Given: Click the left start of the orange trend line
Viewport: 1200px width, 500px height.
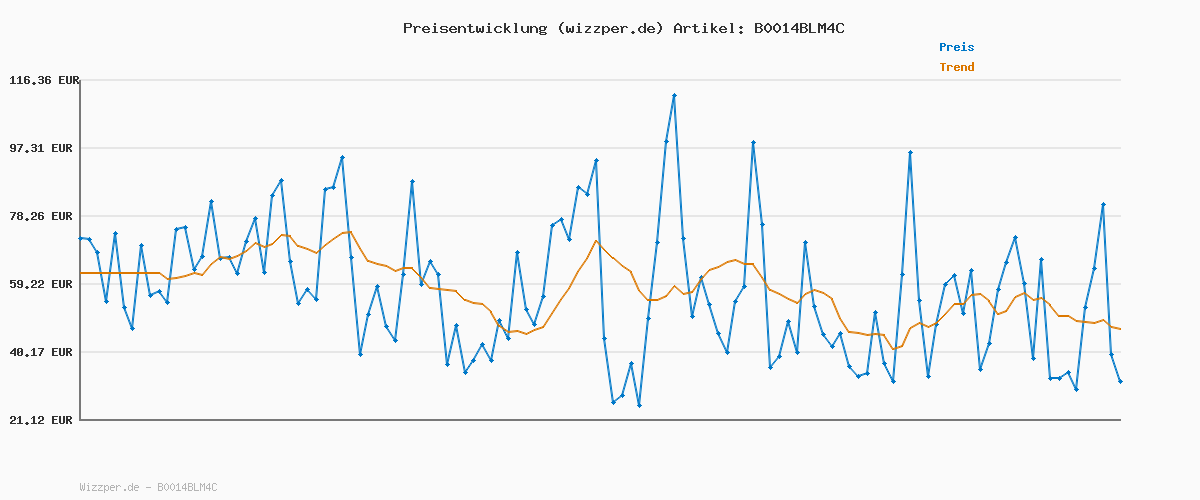Looking at the screenshot, I should tap(81, 273).
